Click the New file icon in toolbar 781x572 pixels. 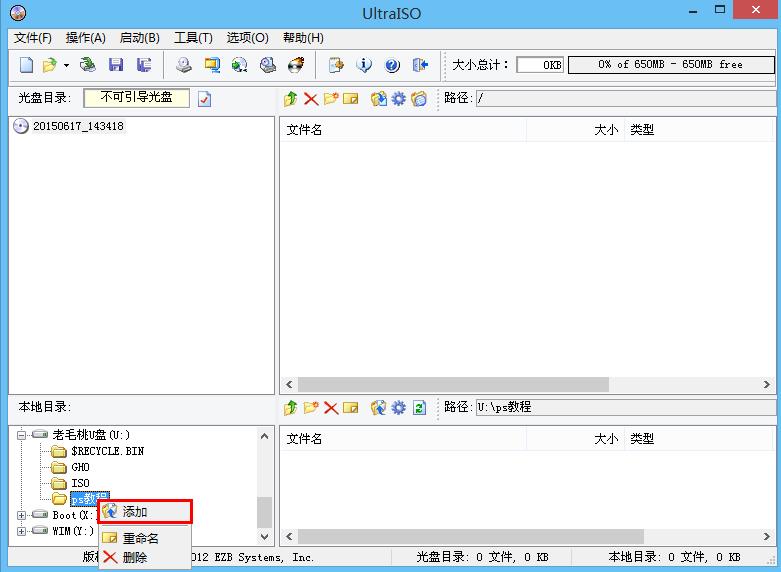point(26,65)
